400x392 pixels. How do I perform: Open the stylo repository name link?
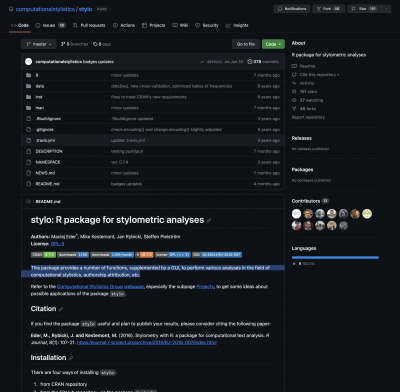pos(85,9)
